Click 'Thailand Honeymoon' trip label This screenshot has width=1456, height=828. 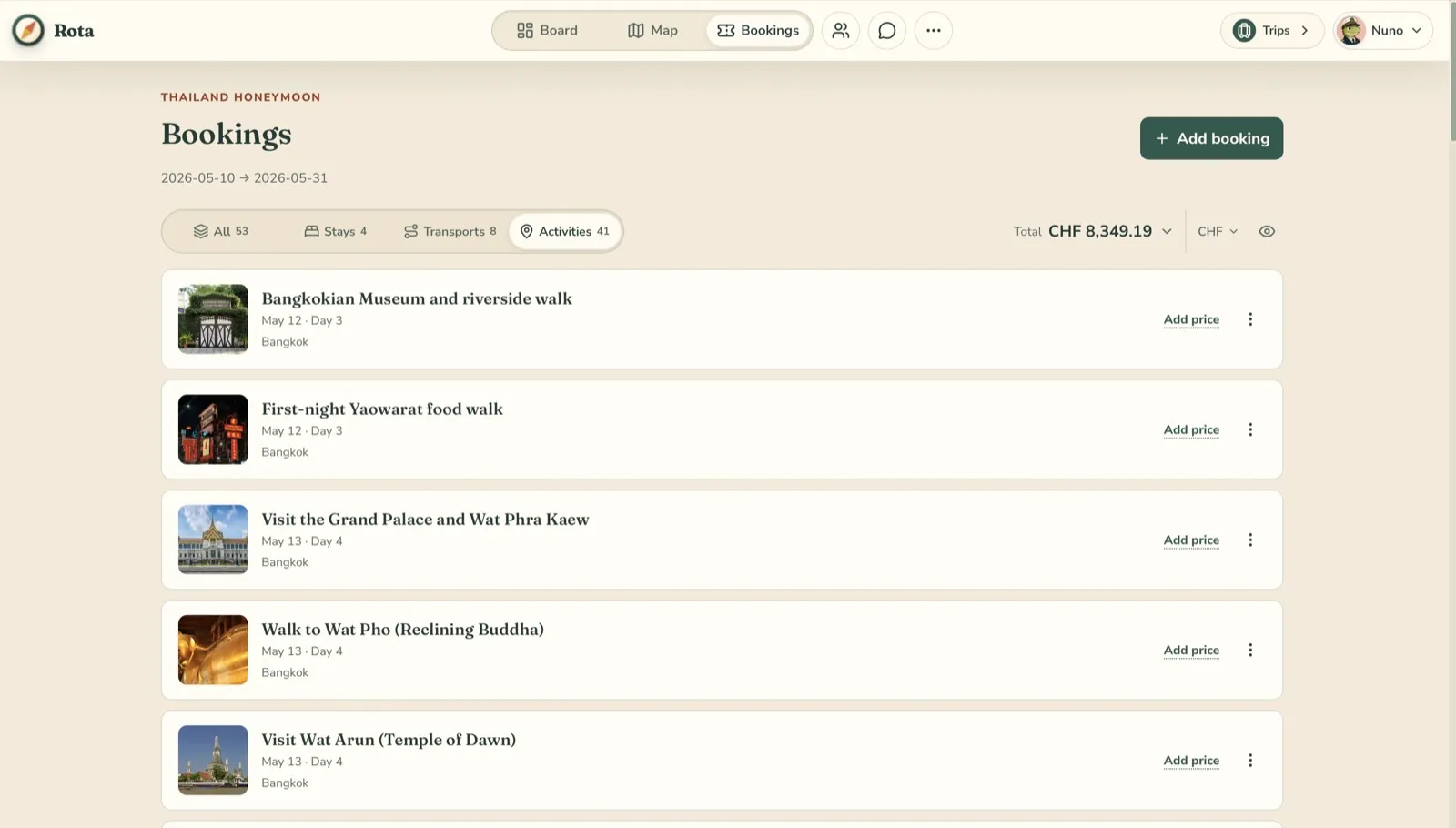pos(240,97)
